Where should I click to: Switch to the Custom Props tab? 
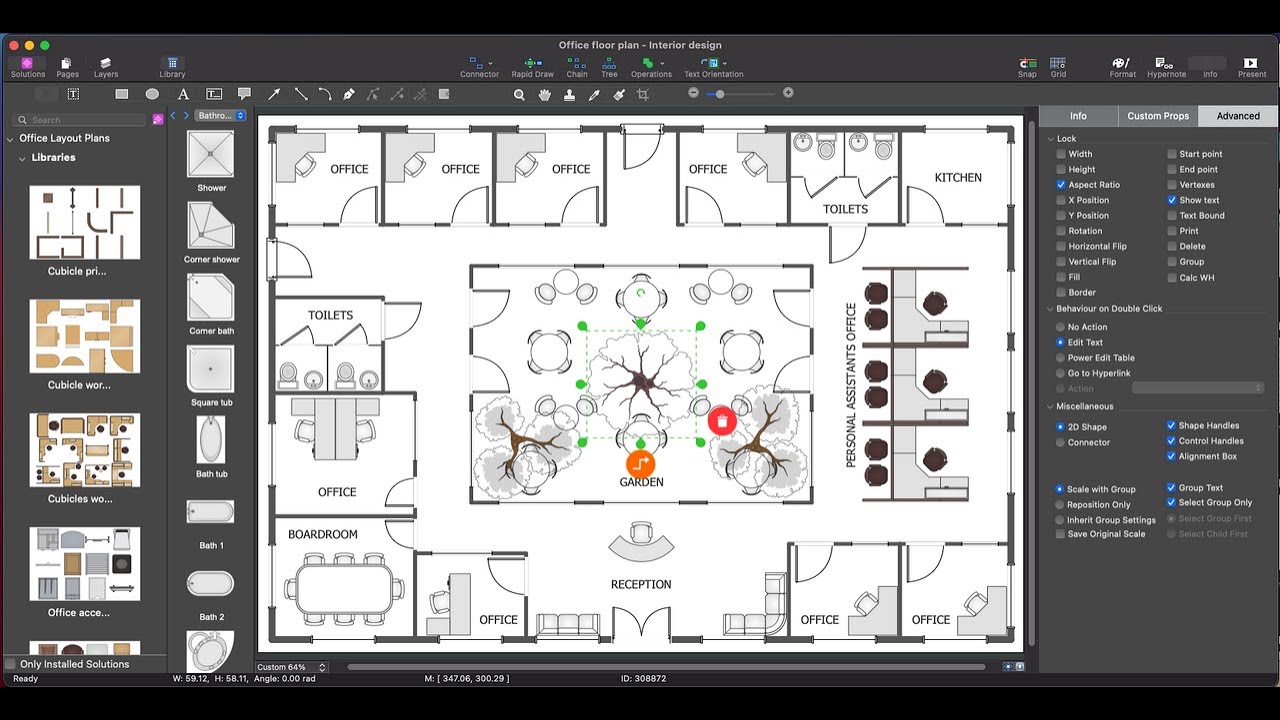(x=1158, y=116)
